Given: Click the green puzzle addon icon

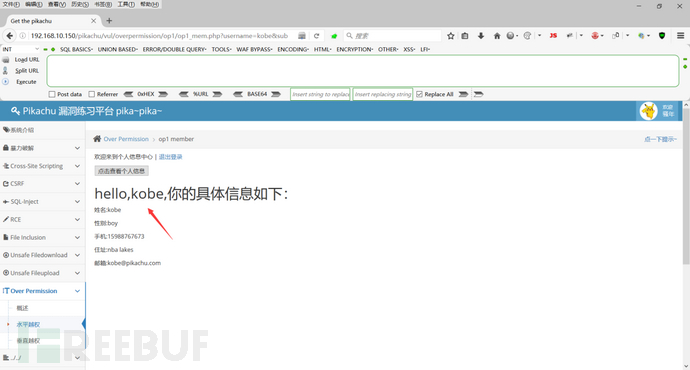Looking at the screenshot, I should pyautogui.click(x=334, y=36).
